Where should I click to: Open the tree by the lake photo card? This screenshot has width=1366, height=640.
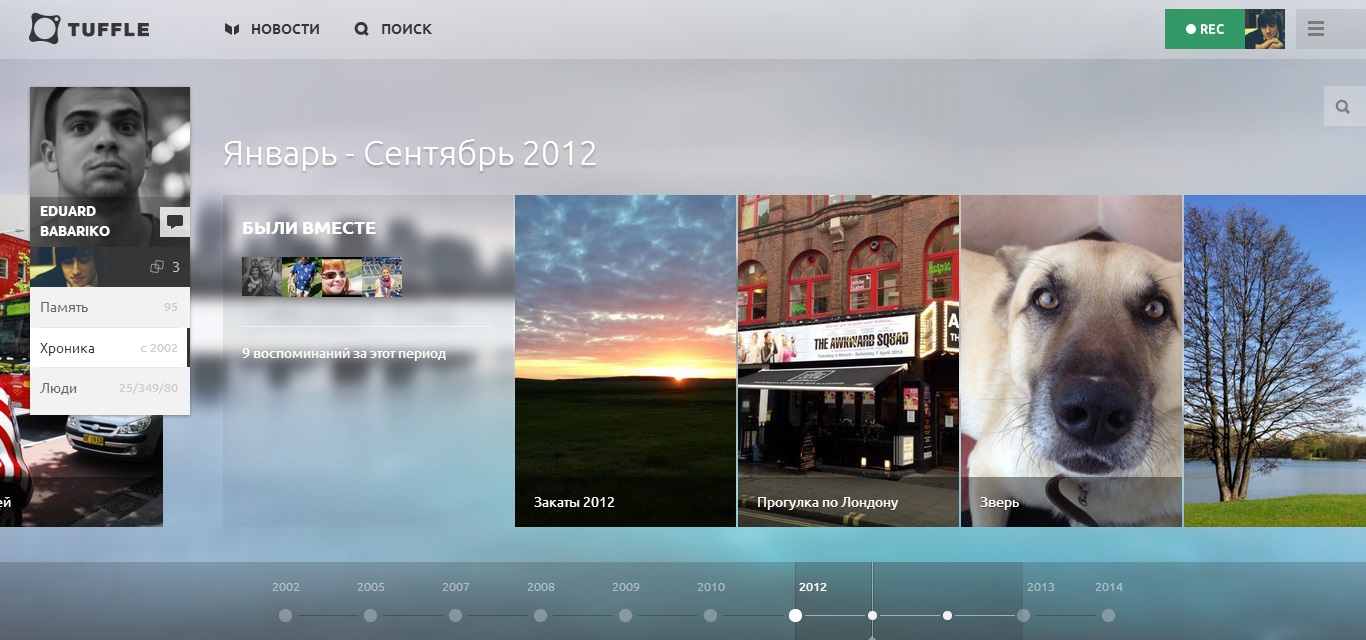pyautogui.click(x=1275, y=361)
